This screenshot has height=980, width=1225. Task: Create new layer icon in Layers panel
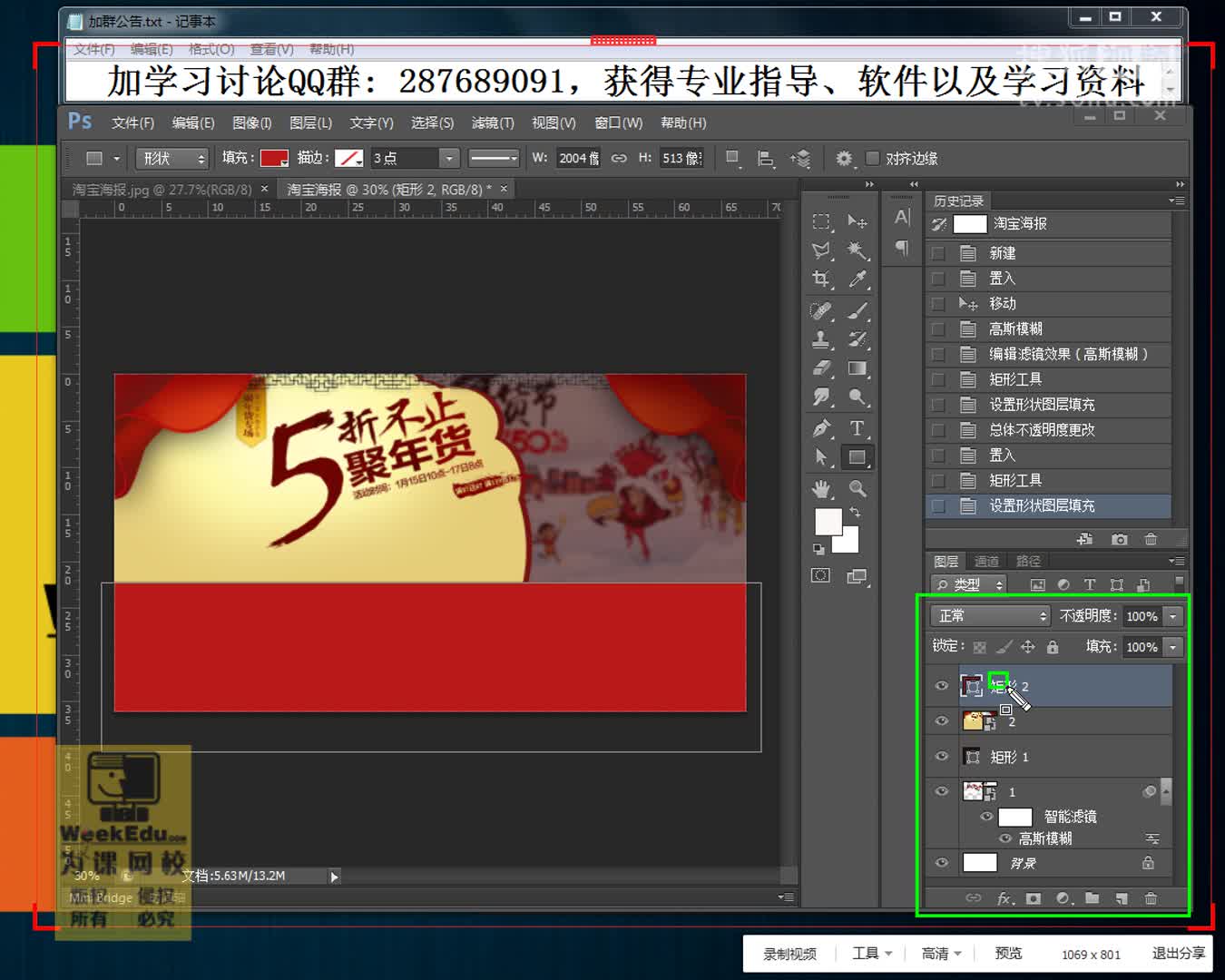[1122, 898]
